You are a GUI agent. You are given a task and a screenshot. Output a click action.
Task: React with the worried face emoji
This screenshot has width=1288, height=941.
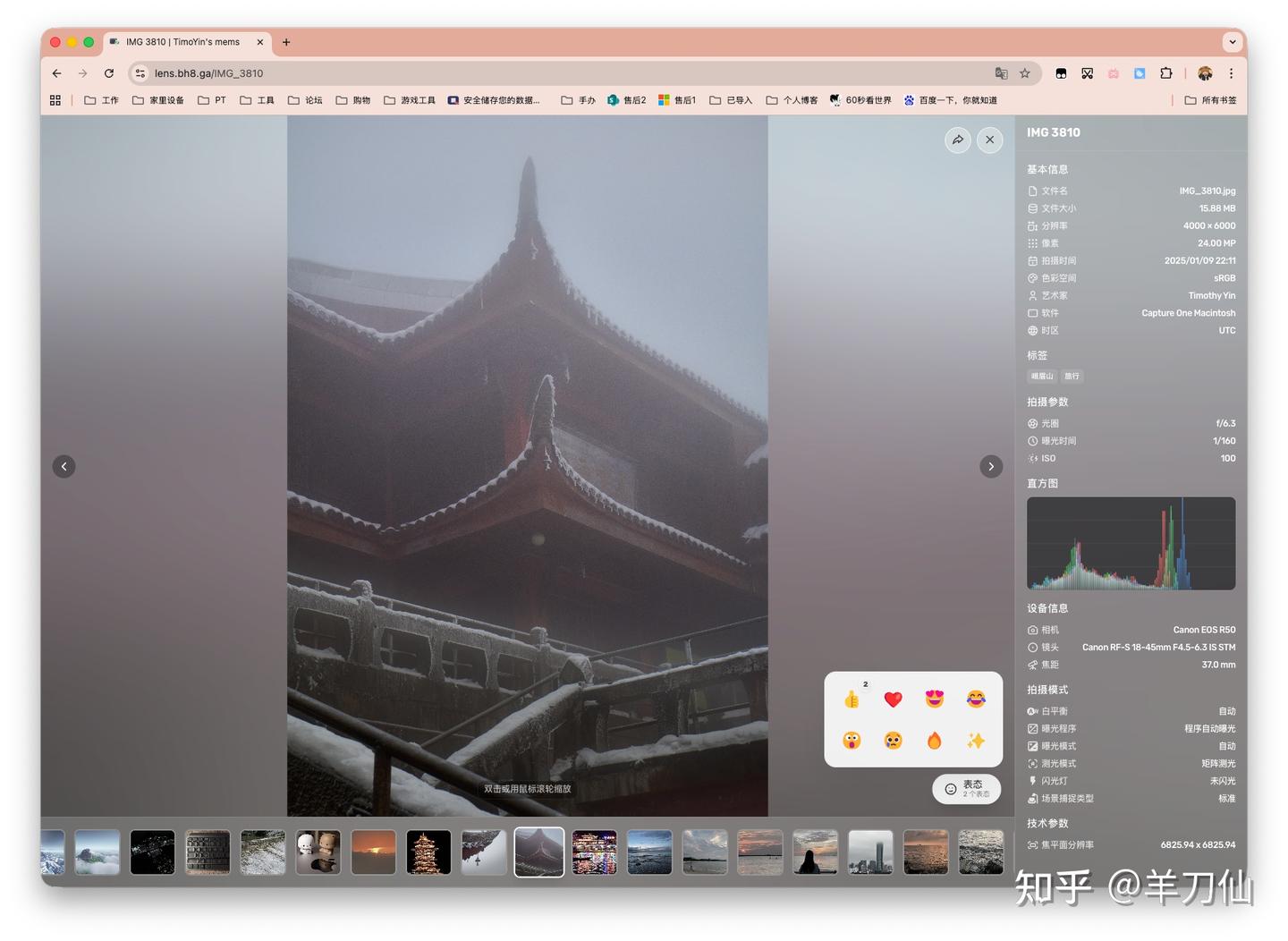893,740
